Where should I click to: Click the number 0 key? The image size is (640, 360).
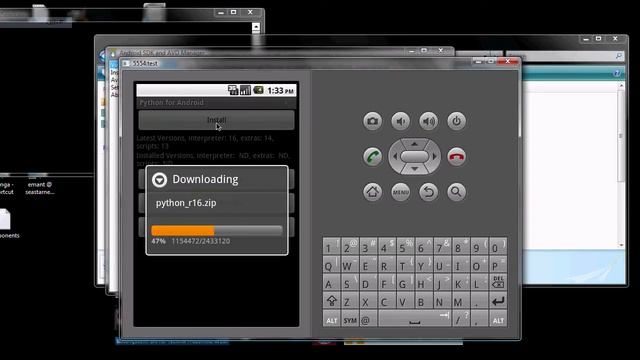pos(498,247)
